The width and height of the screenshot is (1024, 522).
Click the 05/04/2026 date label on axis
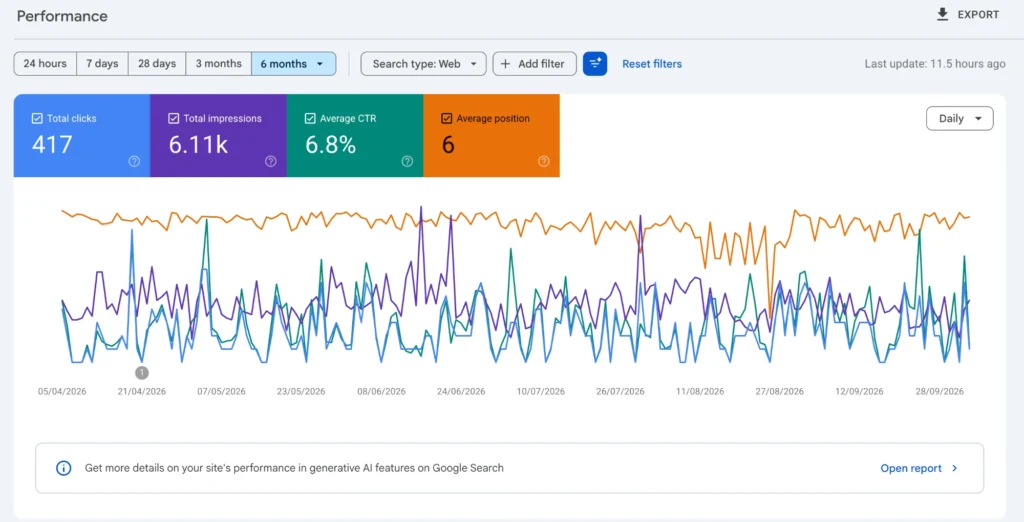coord(62,391)
